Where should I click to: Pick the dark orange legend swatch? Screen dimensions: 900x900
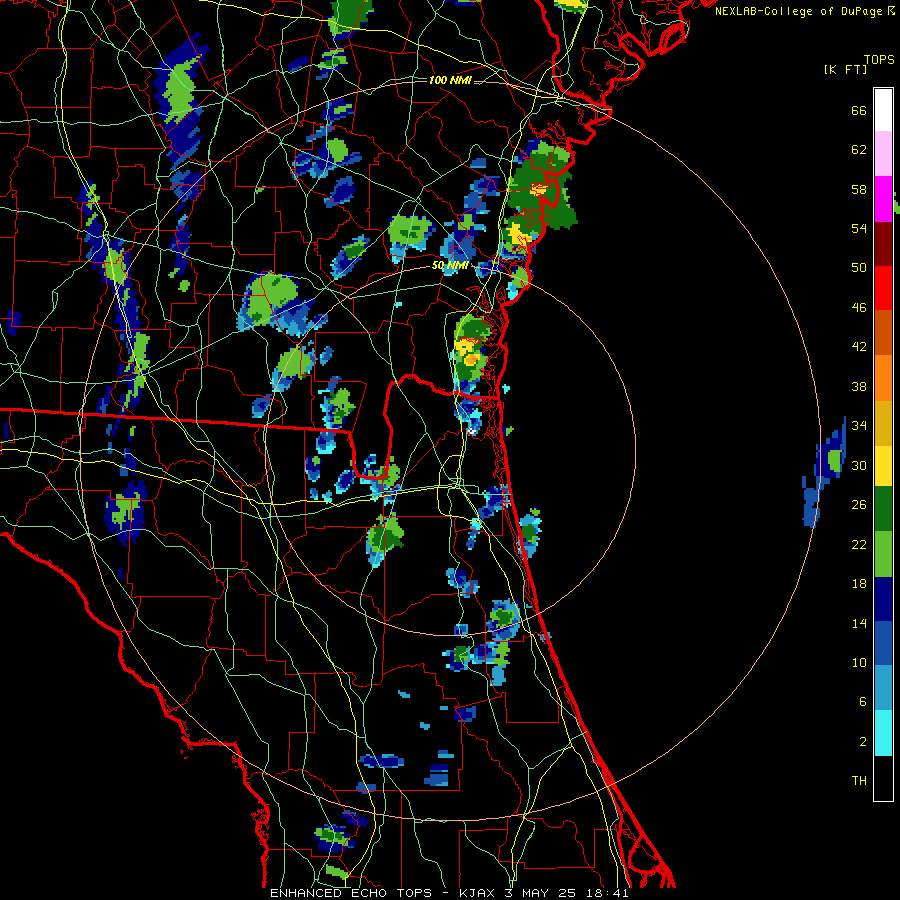(883, 332)
